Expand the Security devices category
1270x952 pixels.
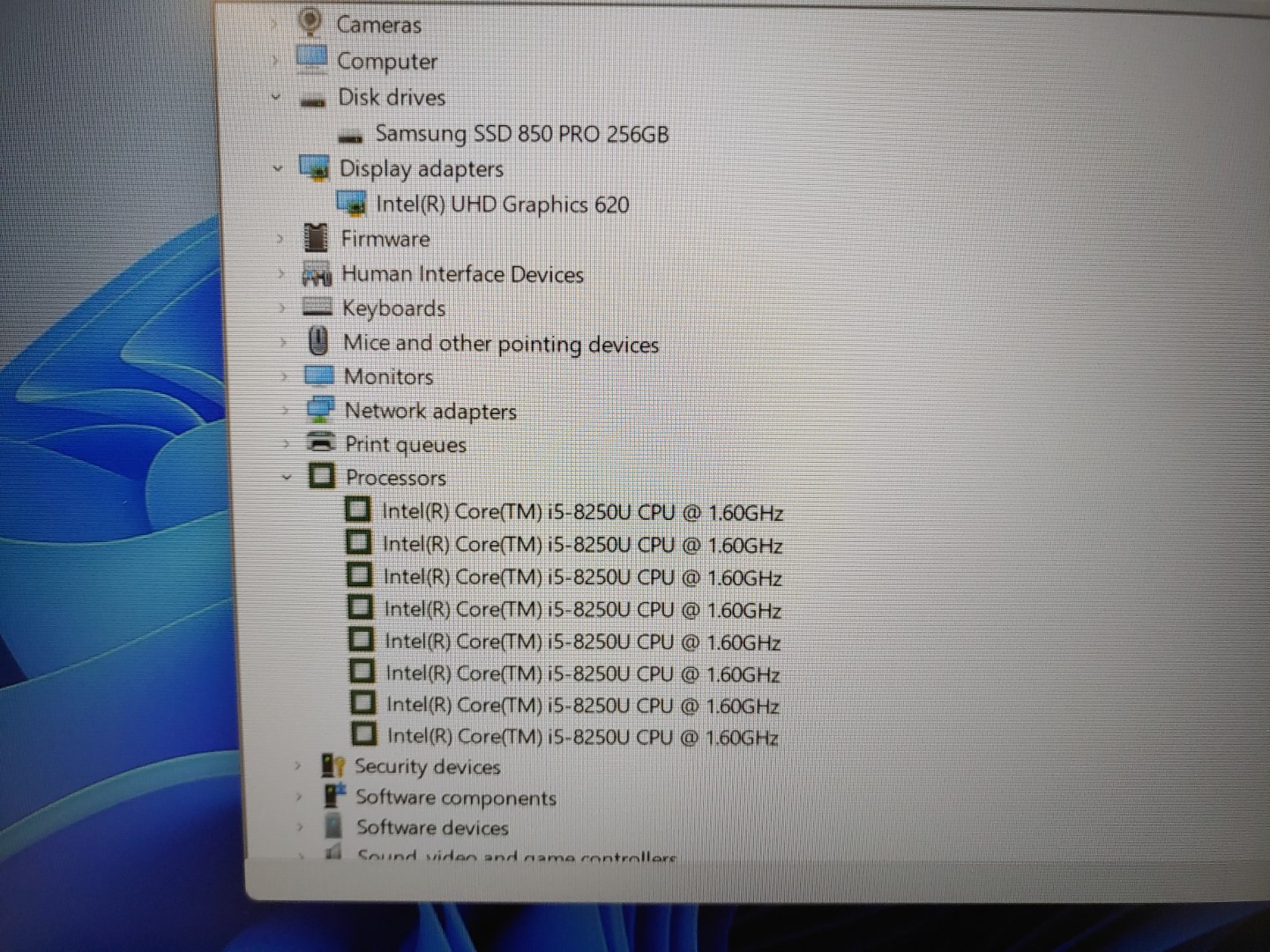(x=297, y=766)
